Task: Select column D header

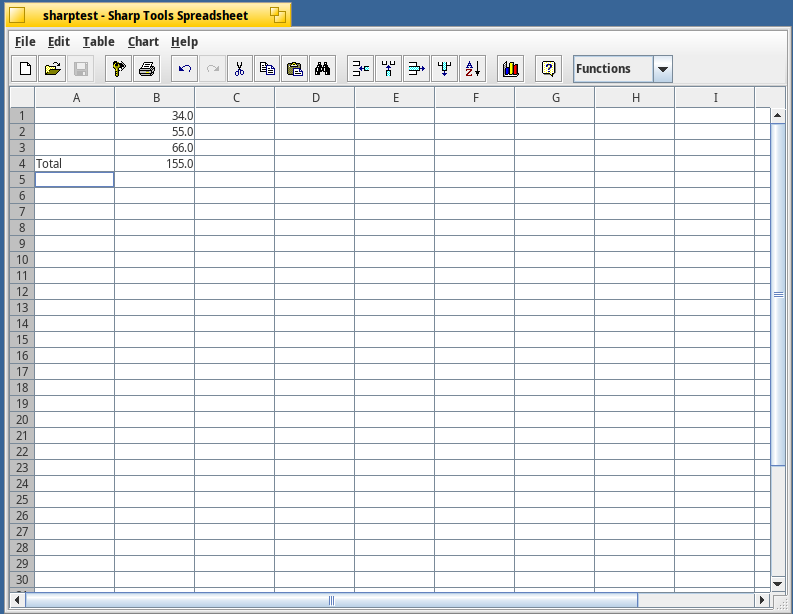Action: click(x=315, y=98)
